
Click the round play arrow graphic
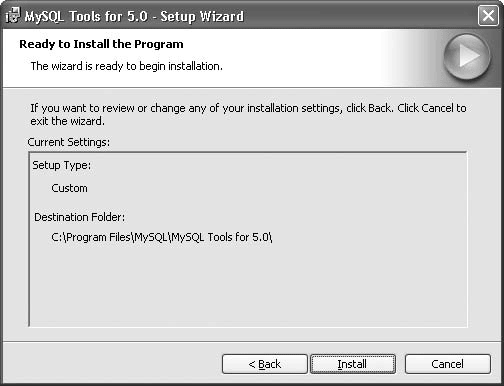point(467,56)
